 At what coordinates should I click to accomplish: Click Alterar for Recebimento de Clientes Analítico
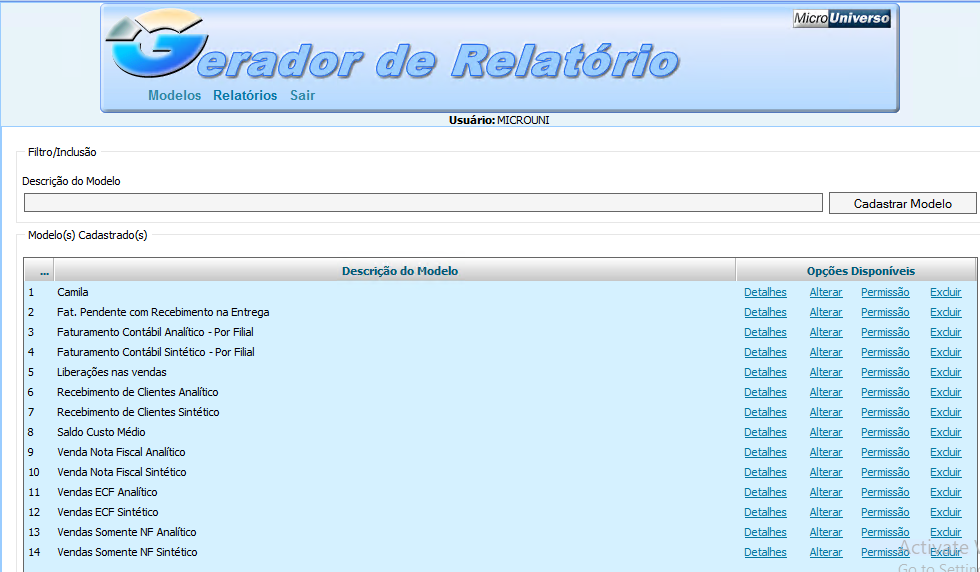tap(826, 392)
